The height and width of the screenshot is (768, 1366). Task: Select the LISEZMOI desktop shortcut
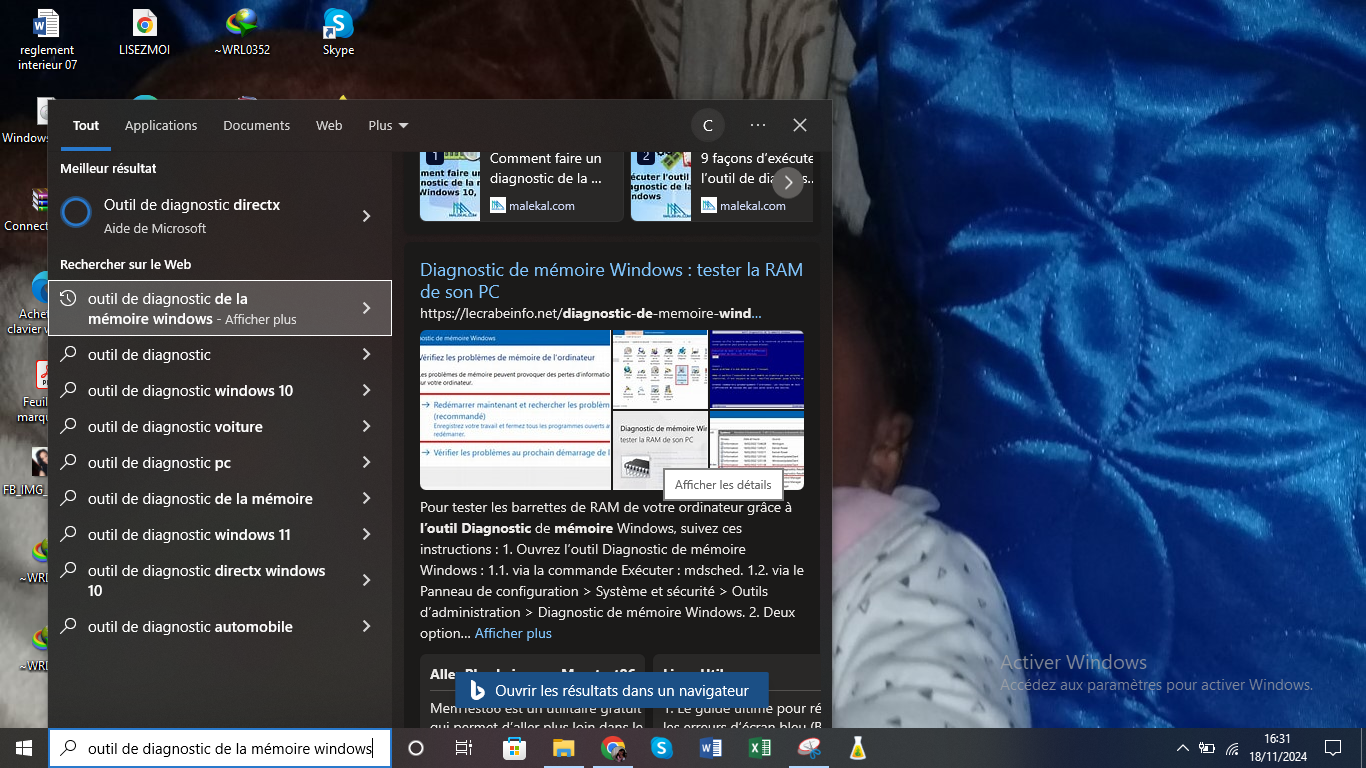click(145, 33)
